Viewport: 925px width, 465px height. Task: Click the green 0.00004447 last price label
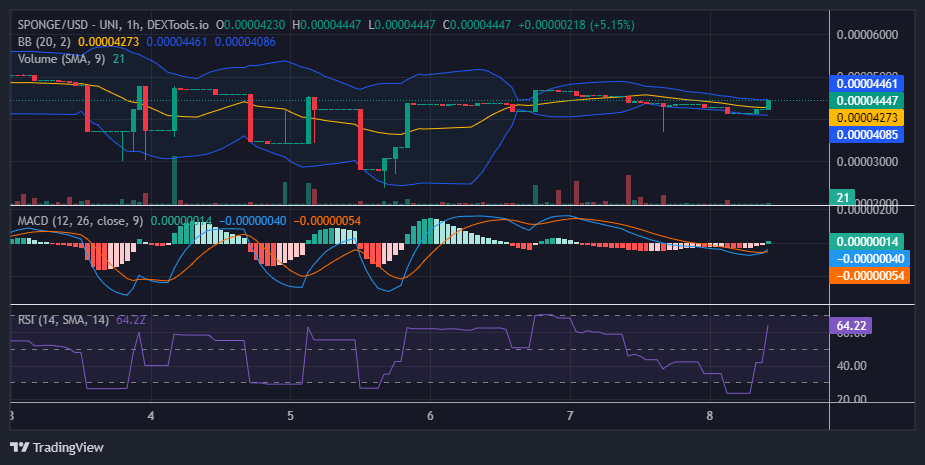[867, 100]
